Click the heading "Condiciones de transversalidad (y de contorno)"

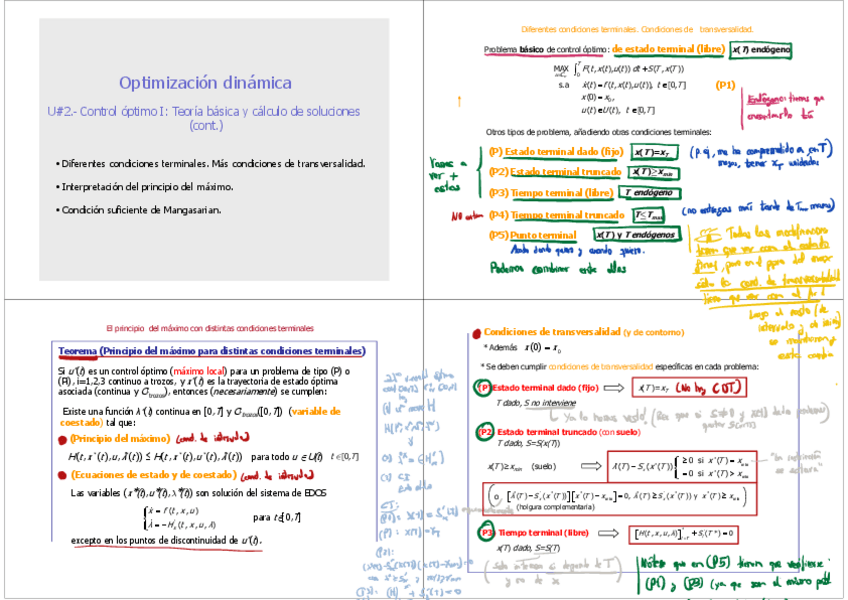click(x=584, y=332)
